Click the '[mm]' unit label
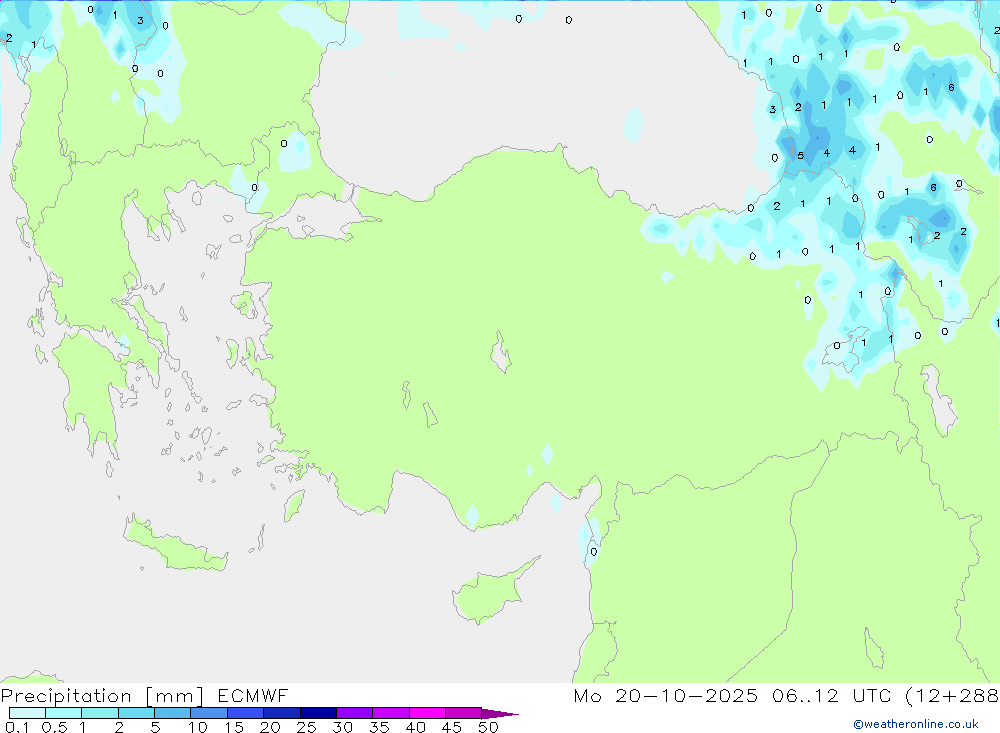 point(175,696)
